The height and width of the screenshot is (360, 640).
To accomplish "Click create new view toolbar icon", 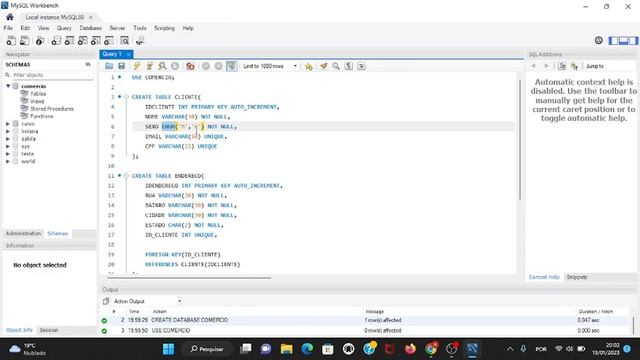I will pos(82,40).
